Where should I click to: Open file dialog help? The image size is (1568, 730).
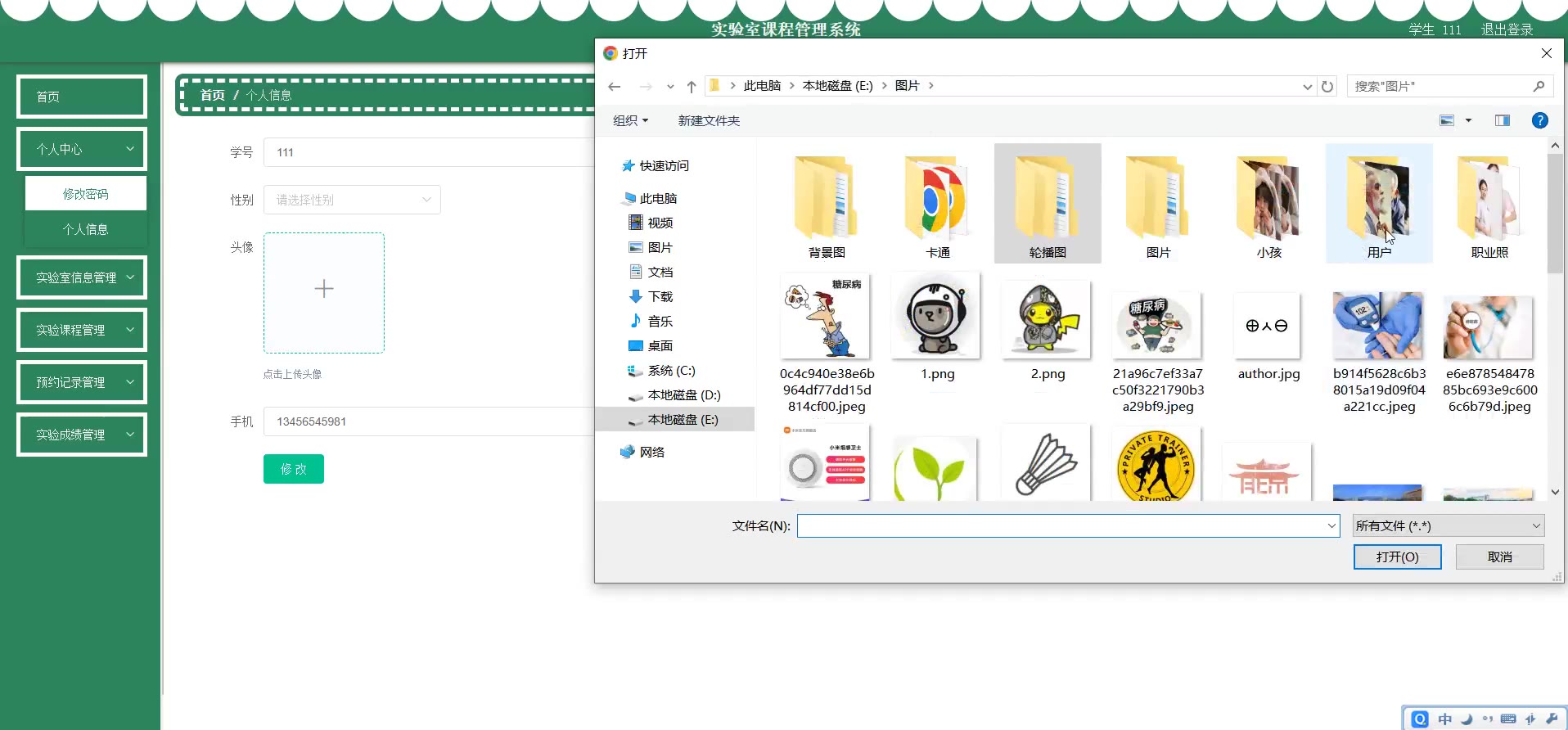(1539, 120)
